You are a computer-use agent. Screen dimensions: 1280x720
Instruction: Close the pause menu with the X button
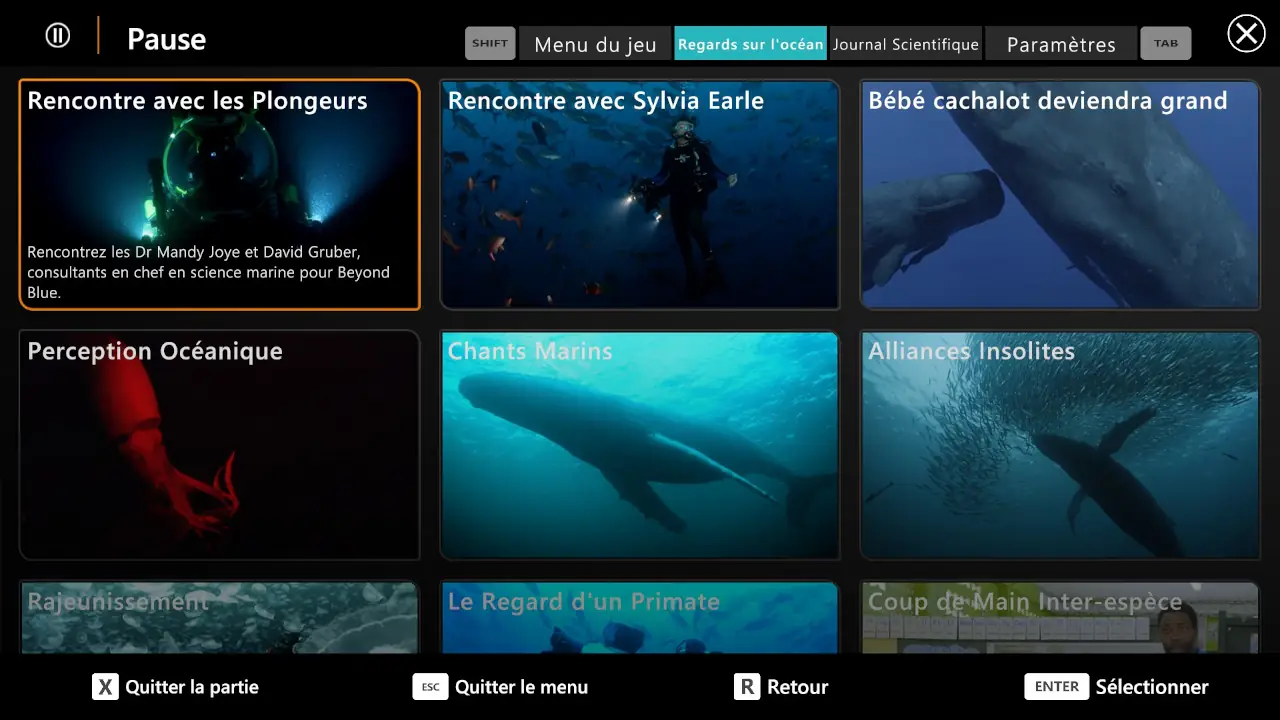pos(1246,34)
